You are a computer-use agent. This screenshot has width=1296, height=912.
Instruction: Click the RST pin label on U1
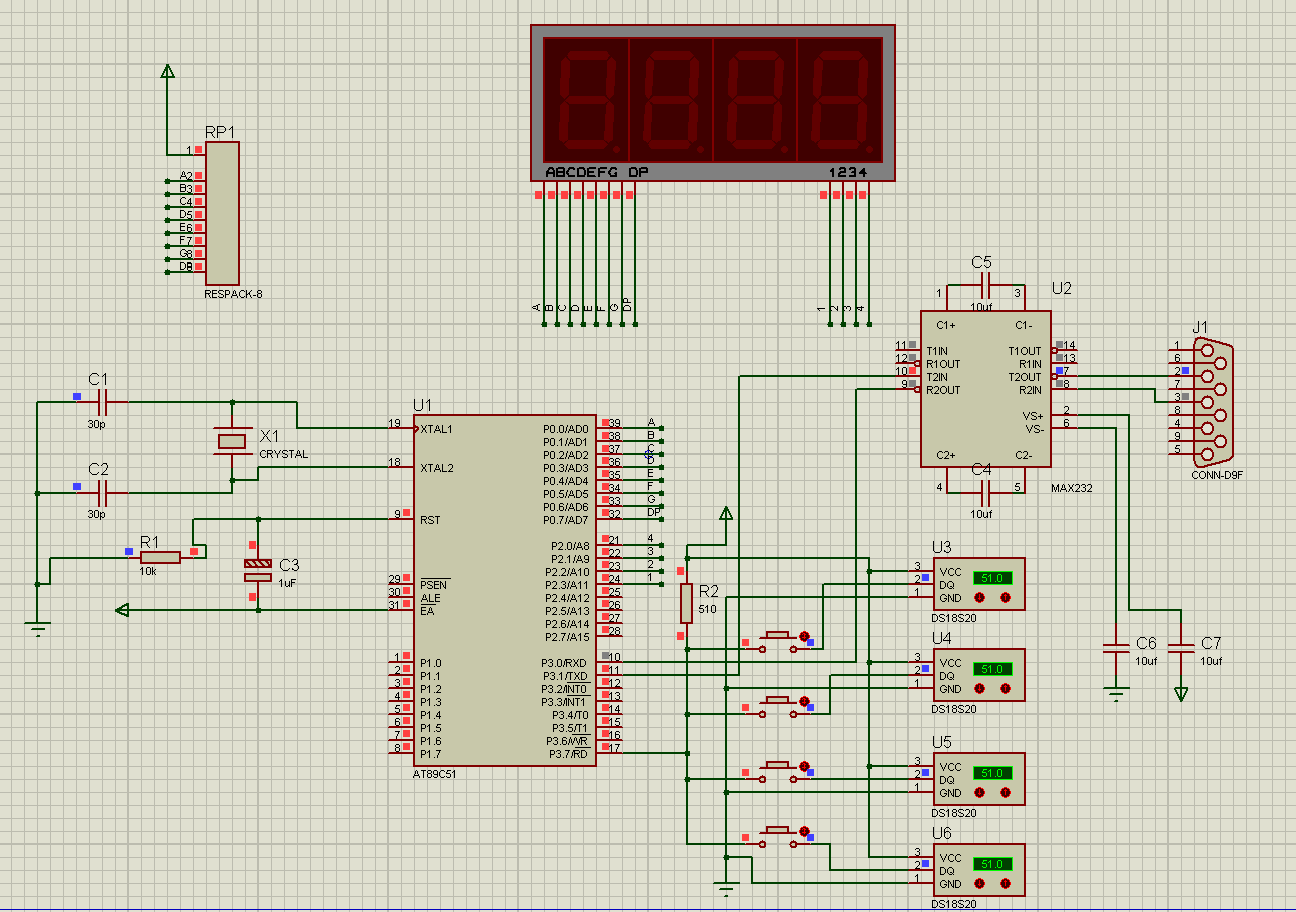430,520
